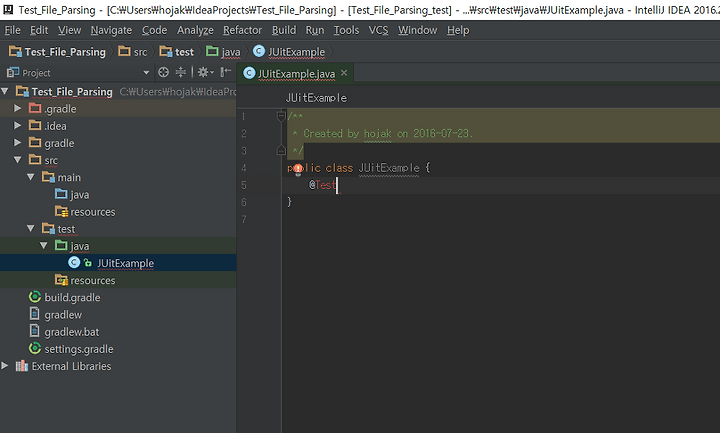Open the Navigate menu
Image resolution: width=720 pixels, height=433 pixels.
pos(111,30)
